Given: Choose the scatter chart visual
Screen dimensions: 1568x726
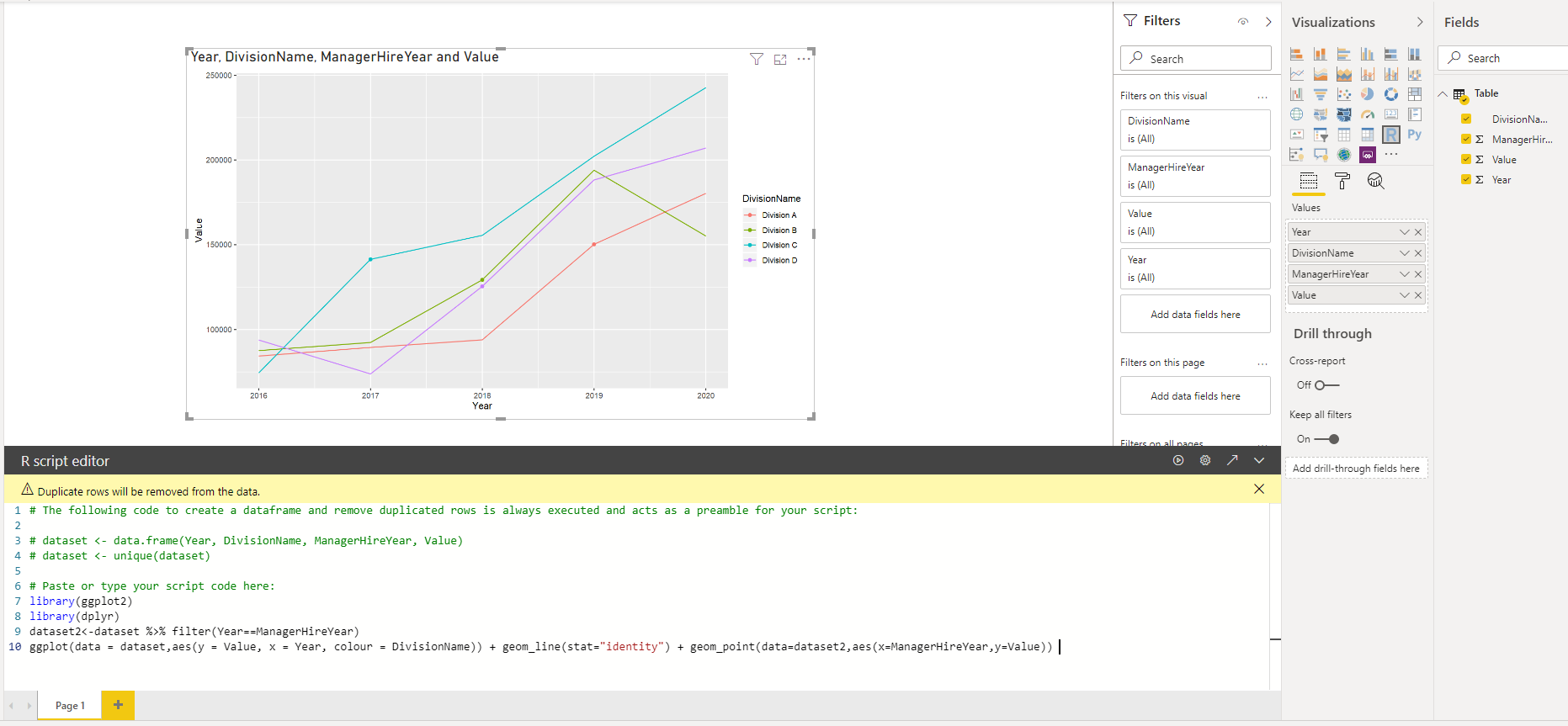Looking at the screenshot, I should click(x=1344, y=94).
